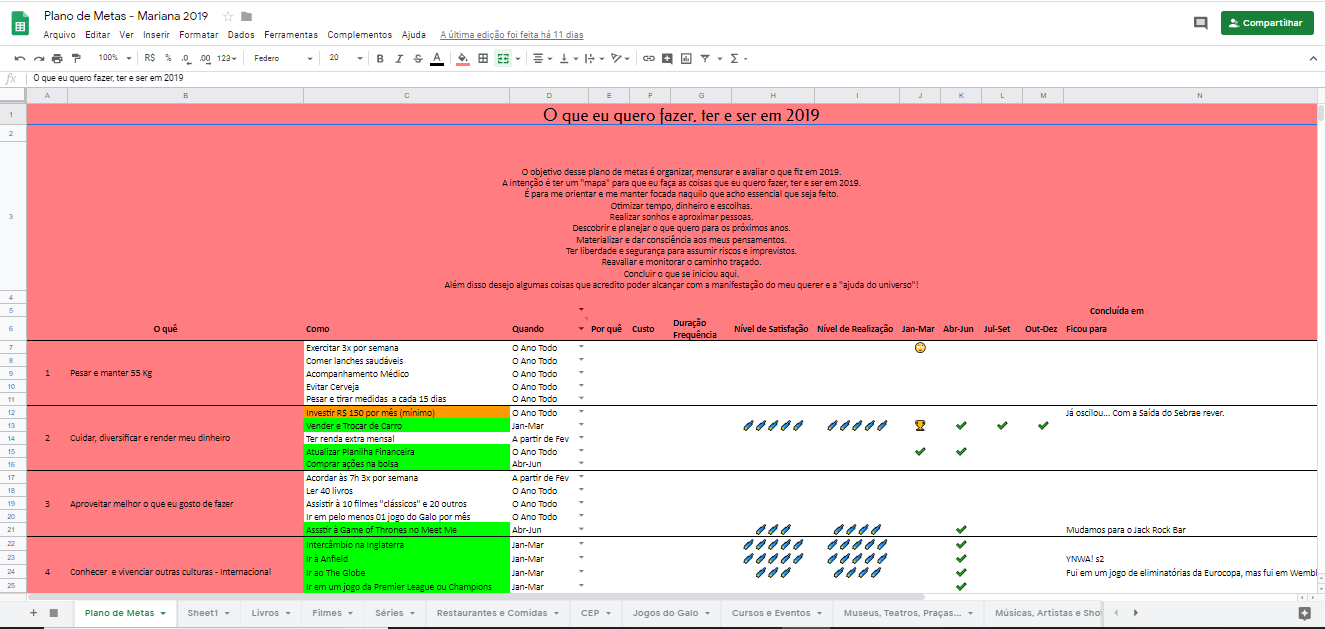Click the Compartilhar button
Screen dimensions: 1325x629
click(1266, 23)
